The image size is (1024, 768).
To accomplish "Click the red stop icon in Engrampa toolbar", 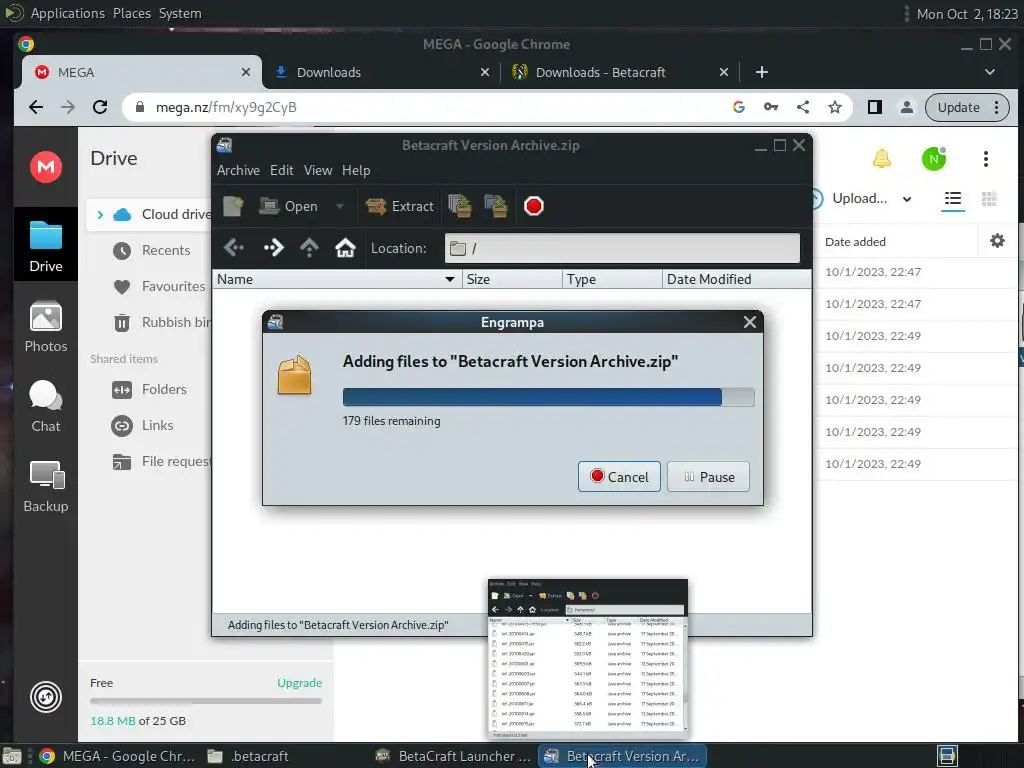I will [x=534, y=206].
